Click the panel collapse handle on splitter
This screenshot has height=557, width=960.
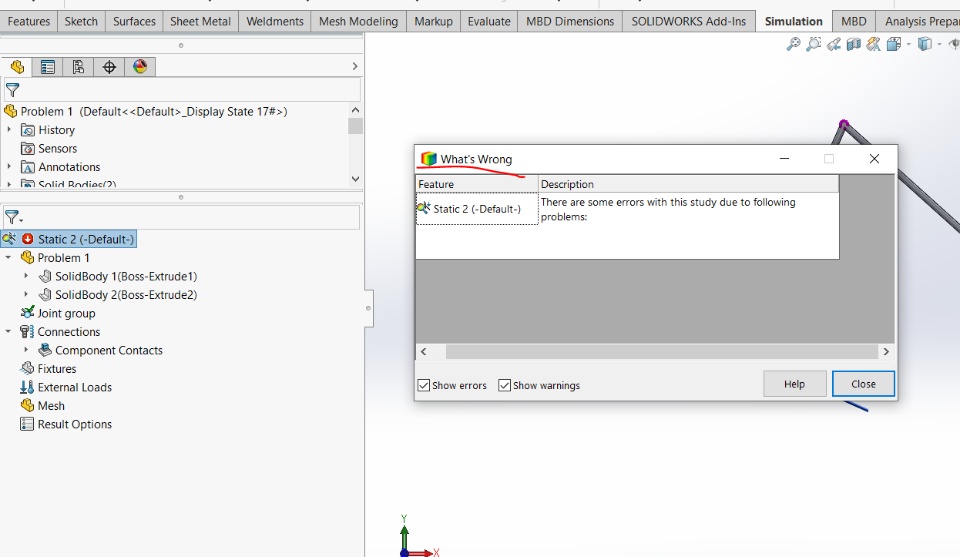pos(369,308)
